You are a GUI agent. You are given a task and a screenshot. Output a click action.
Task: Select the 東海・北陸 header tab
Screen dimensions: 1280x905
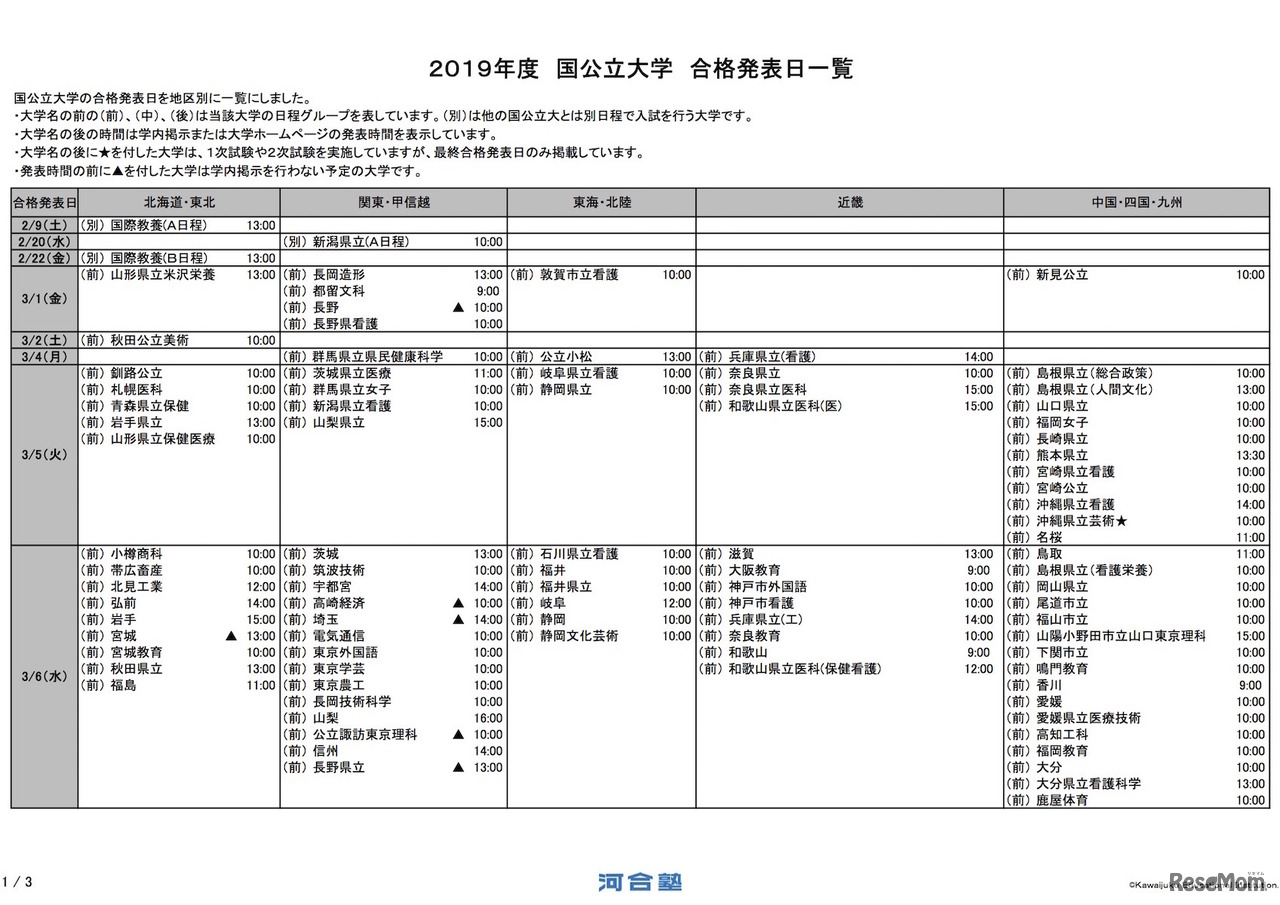tap(601, 202)
